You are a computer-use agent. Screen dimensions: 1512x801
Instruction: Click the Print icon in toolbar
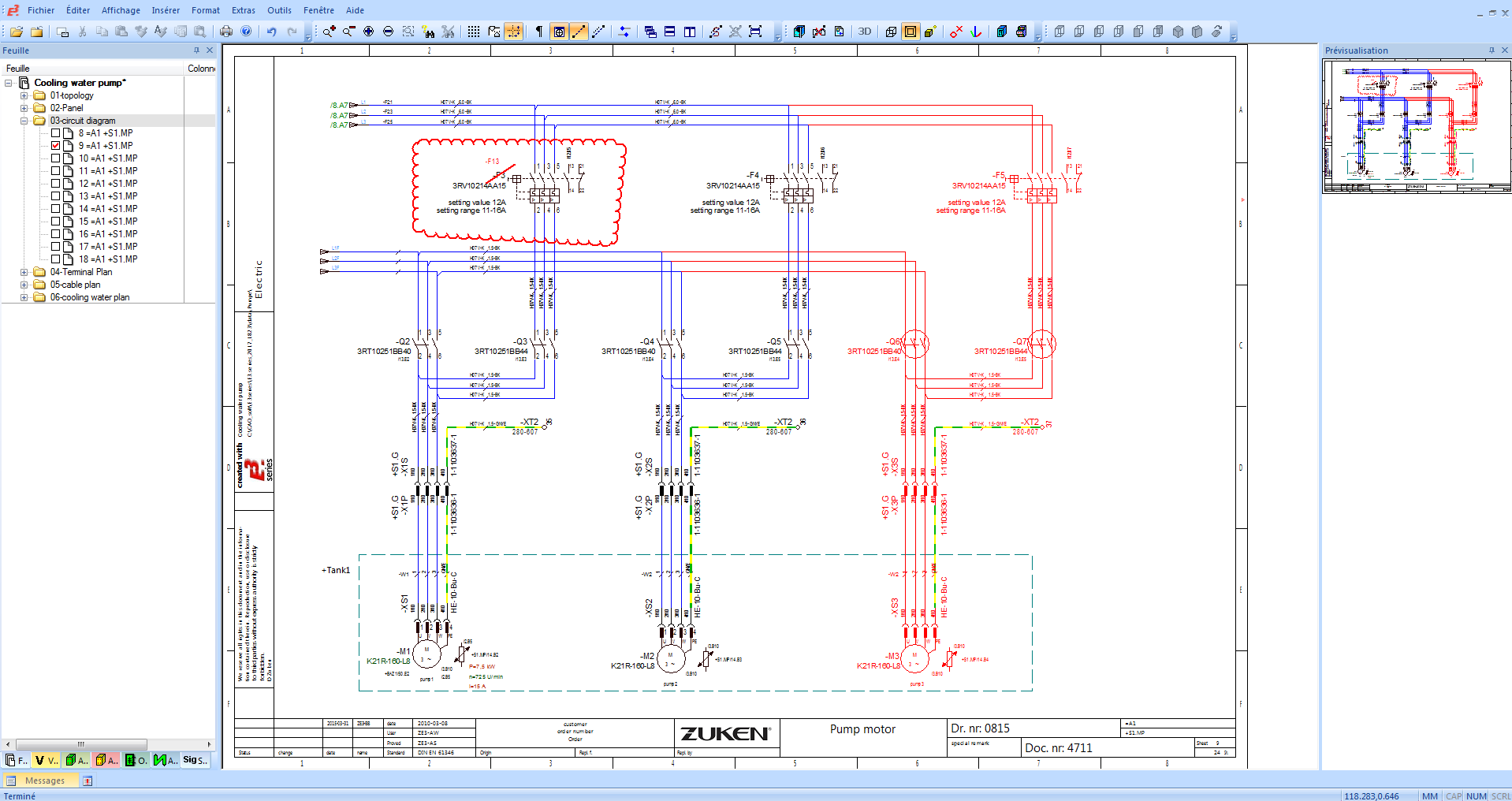[x=226, y=32]
